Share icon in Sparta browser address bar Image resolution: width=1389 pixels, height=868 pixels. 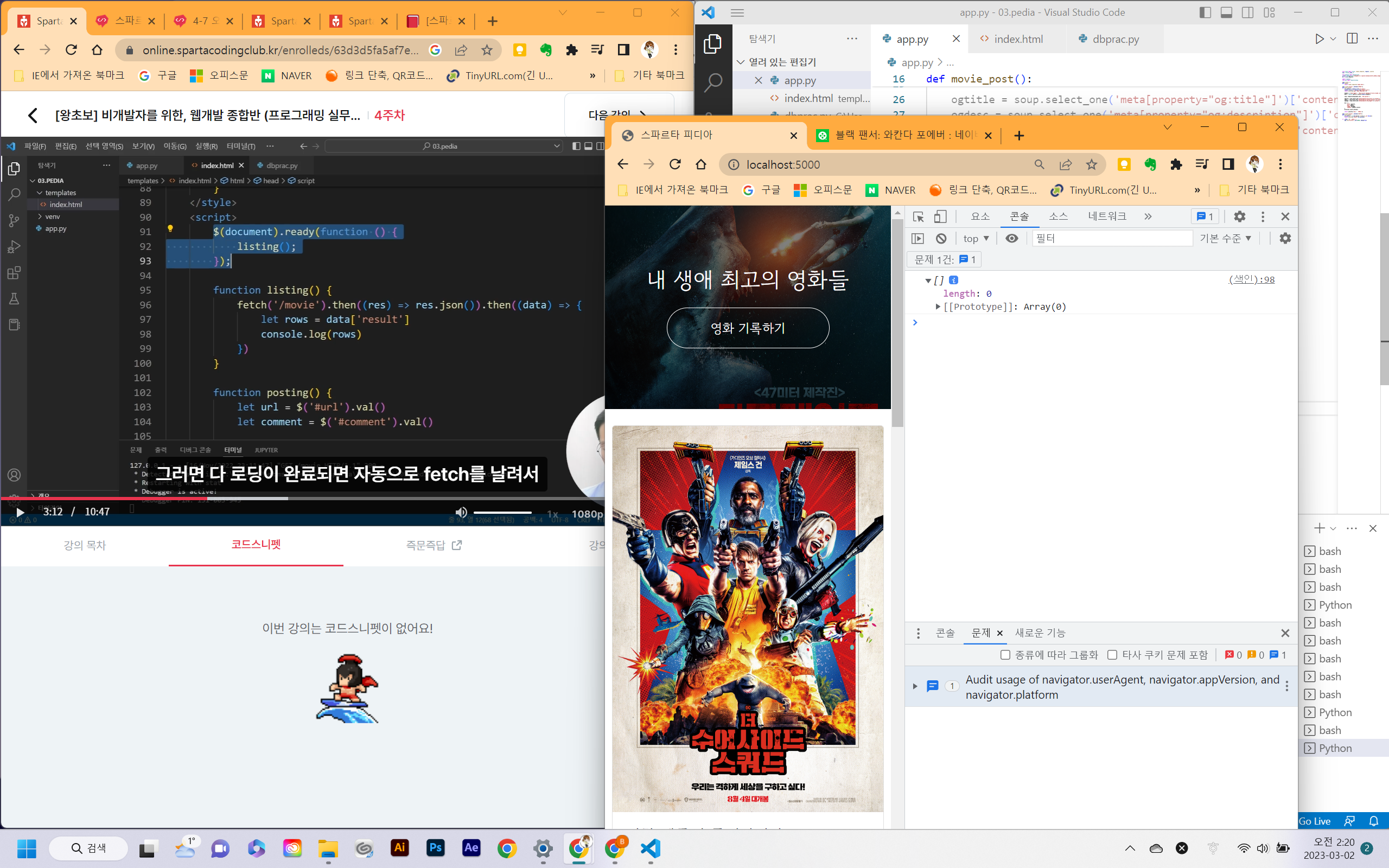pos(461,50)
